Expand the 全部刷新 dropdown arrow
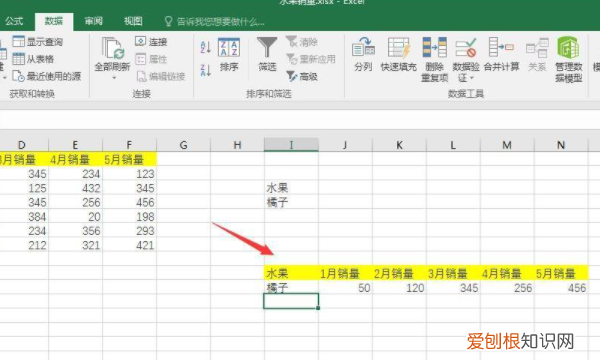This screenshot has height=360, width=600. pos(114,78)
